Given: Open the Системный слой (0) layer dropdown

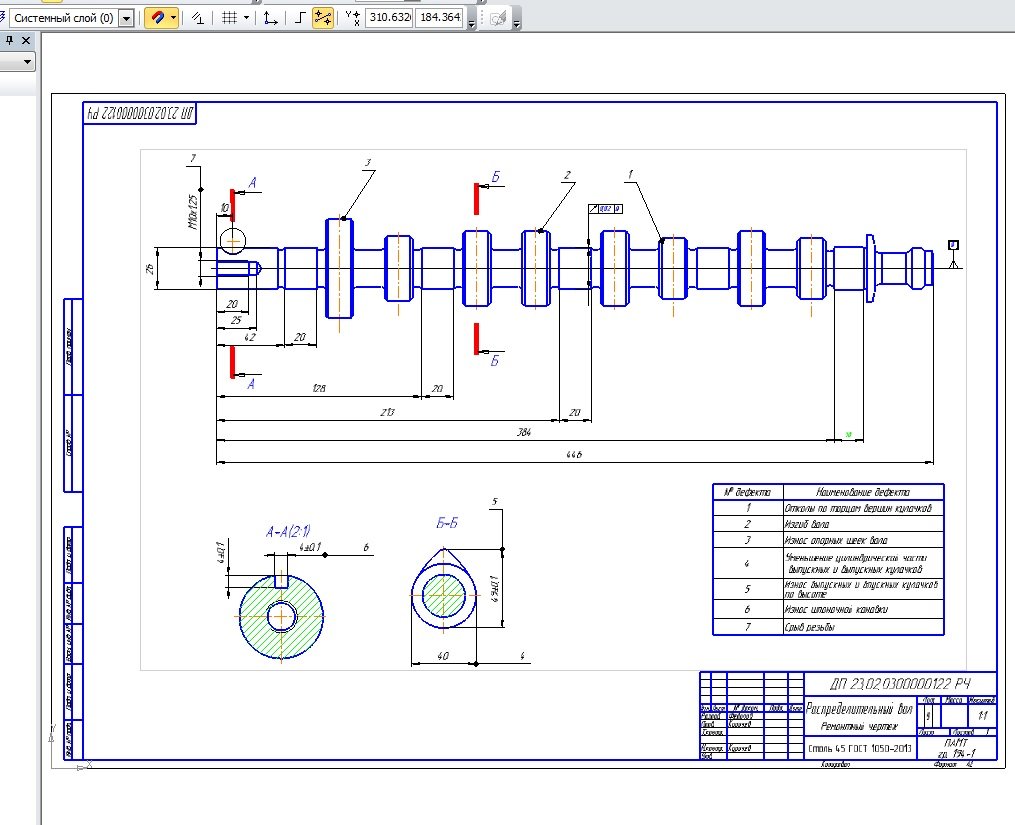Looking at the screenshot, I should tap(126, 18).
